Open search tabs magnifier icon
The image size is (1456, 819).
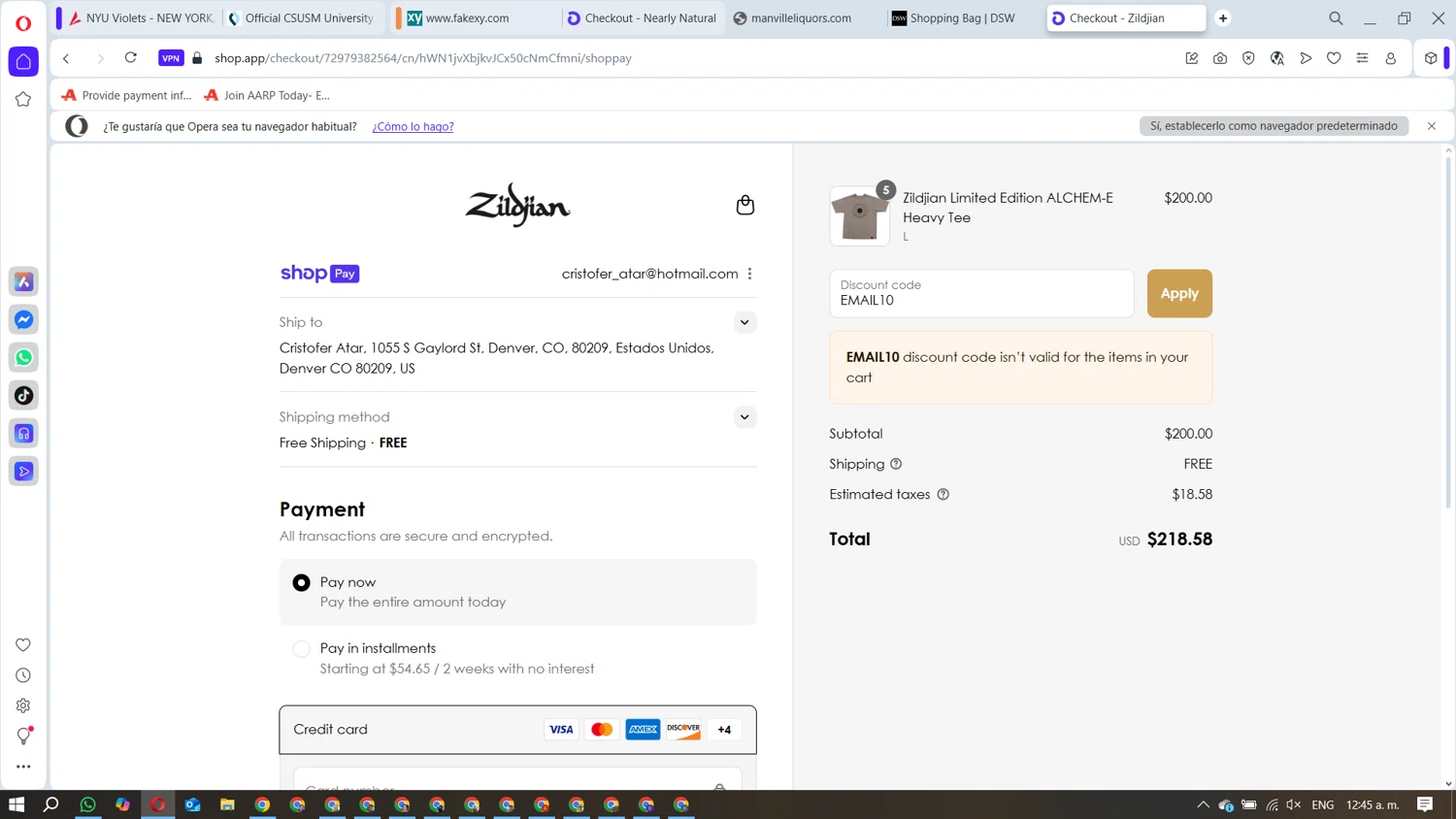click(x=1336, y=18)
